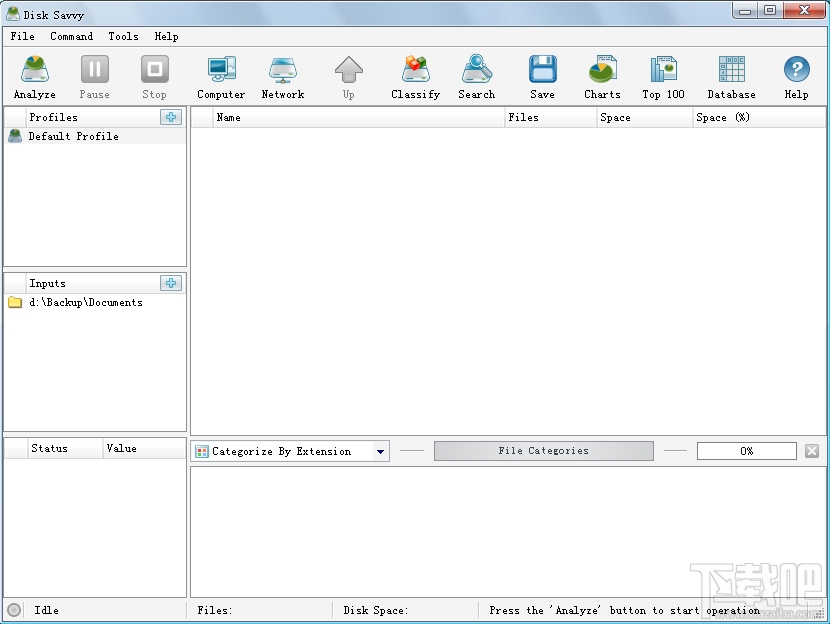Click the status bar Analyze hint message
Screen dimensions: 830x624
(625, 610)
